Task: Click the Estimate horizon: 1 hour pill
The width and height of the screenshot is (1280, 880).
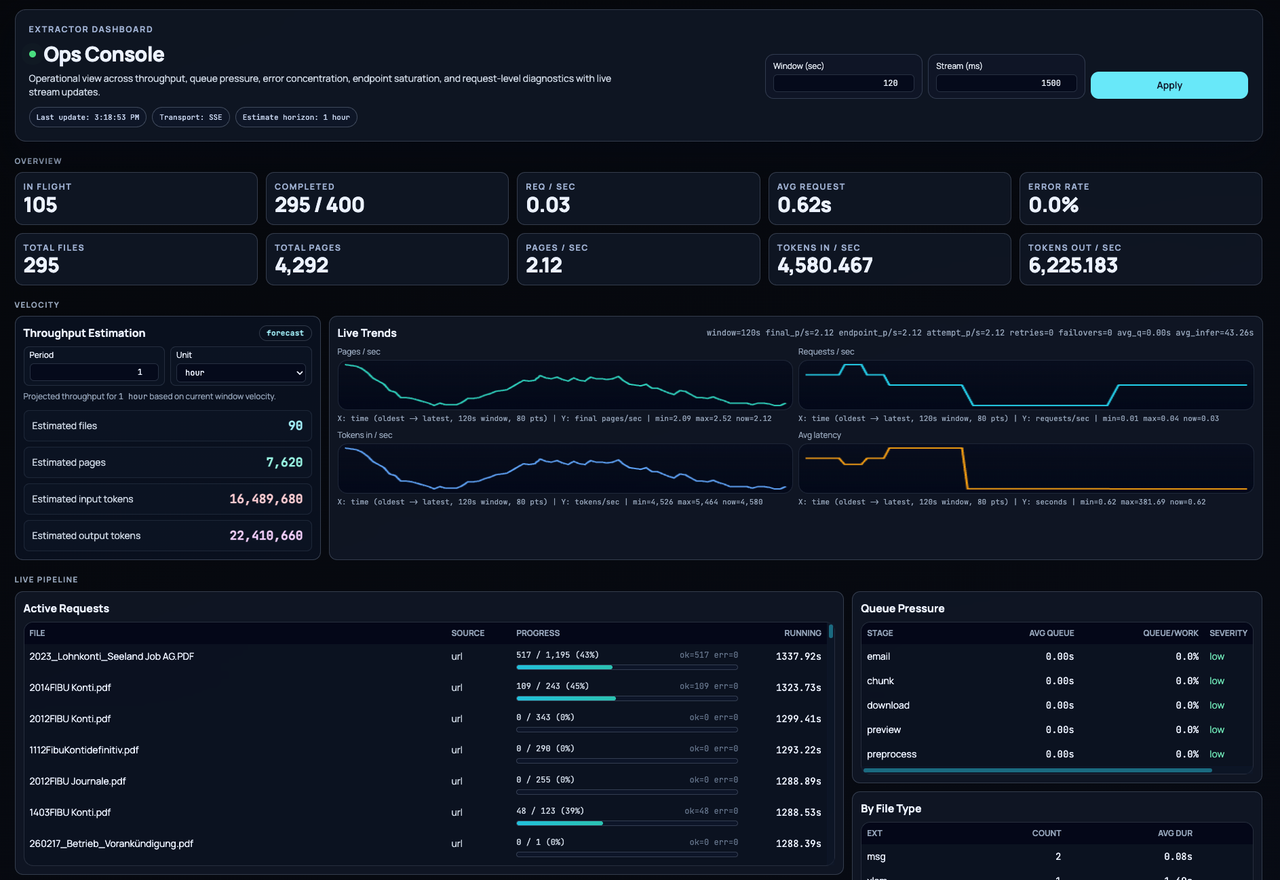Action: [x=296, y=116]
